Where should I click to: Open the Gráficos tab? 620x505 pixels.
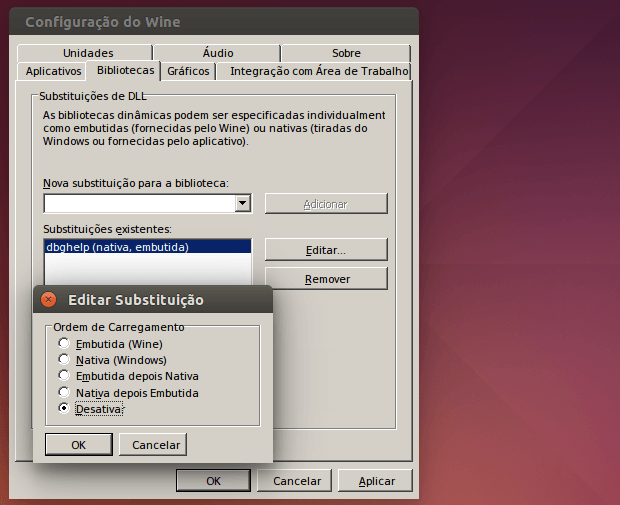[x=188, y=71]
